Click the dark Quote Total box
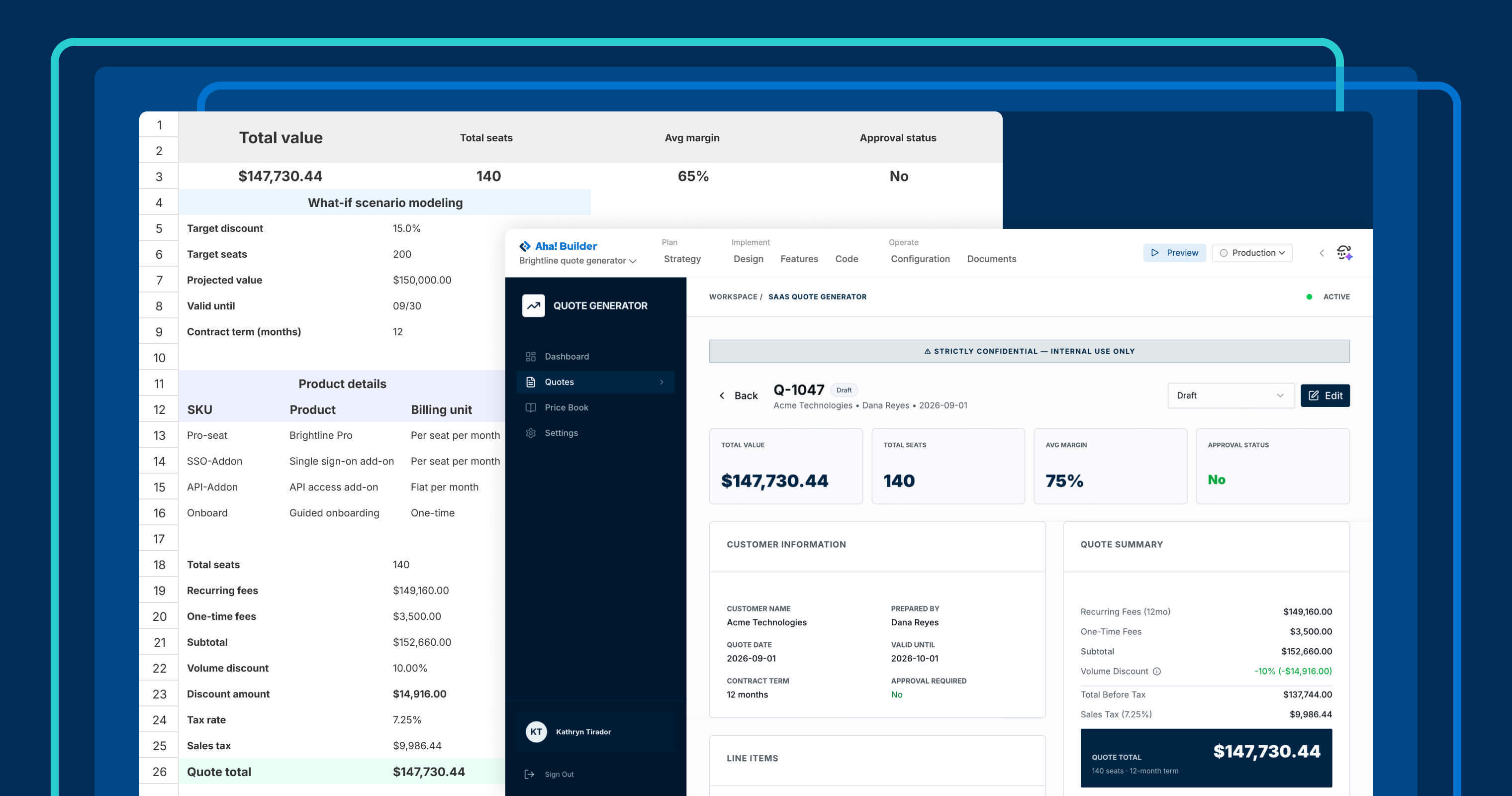1512x796 pixels. coord(1206,758)
